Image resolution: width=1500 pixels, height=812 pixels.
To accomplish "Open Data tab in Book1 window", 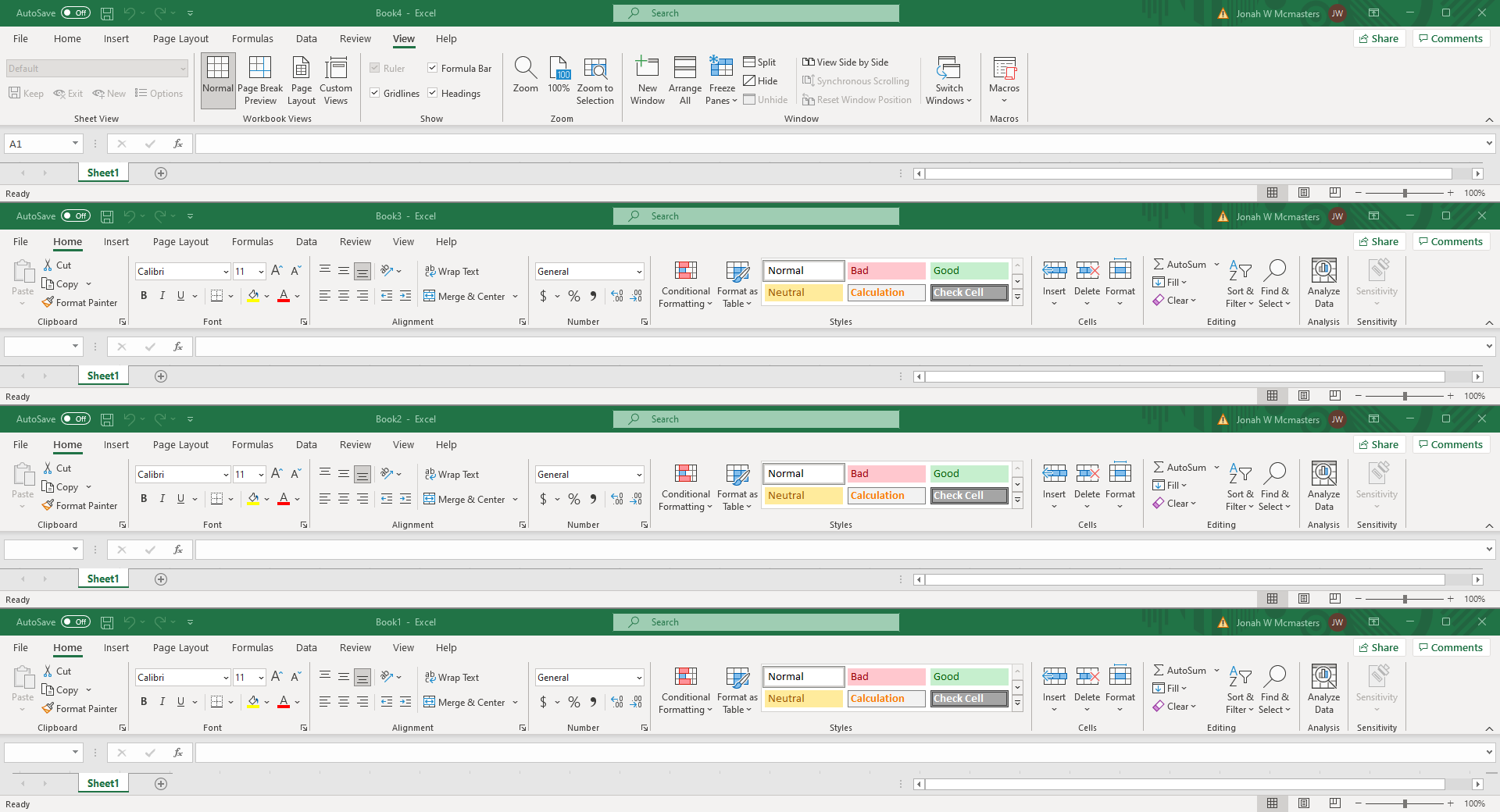I will (306, 648).
